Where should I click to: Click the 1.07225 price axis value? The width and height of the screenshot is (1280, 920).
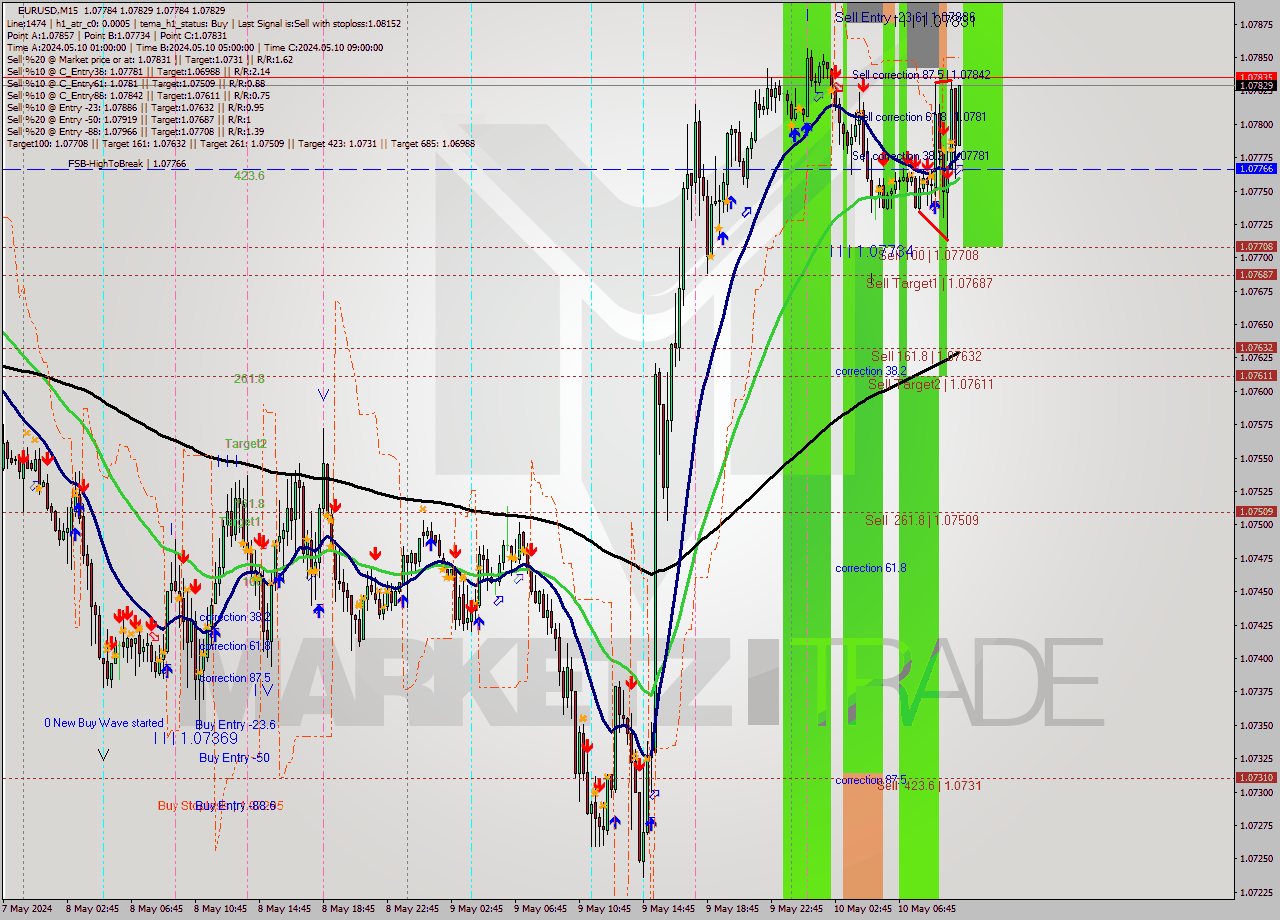point(1256,891)
